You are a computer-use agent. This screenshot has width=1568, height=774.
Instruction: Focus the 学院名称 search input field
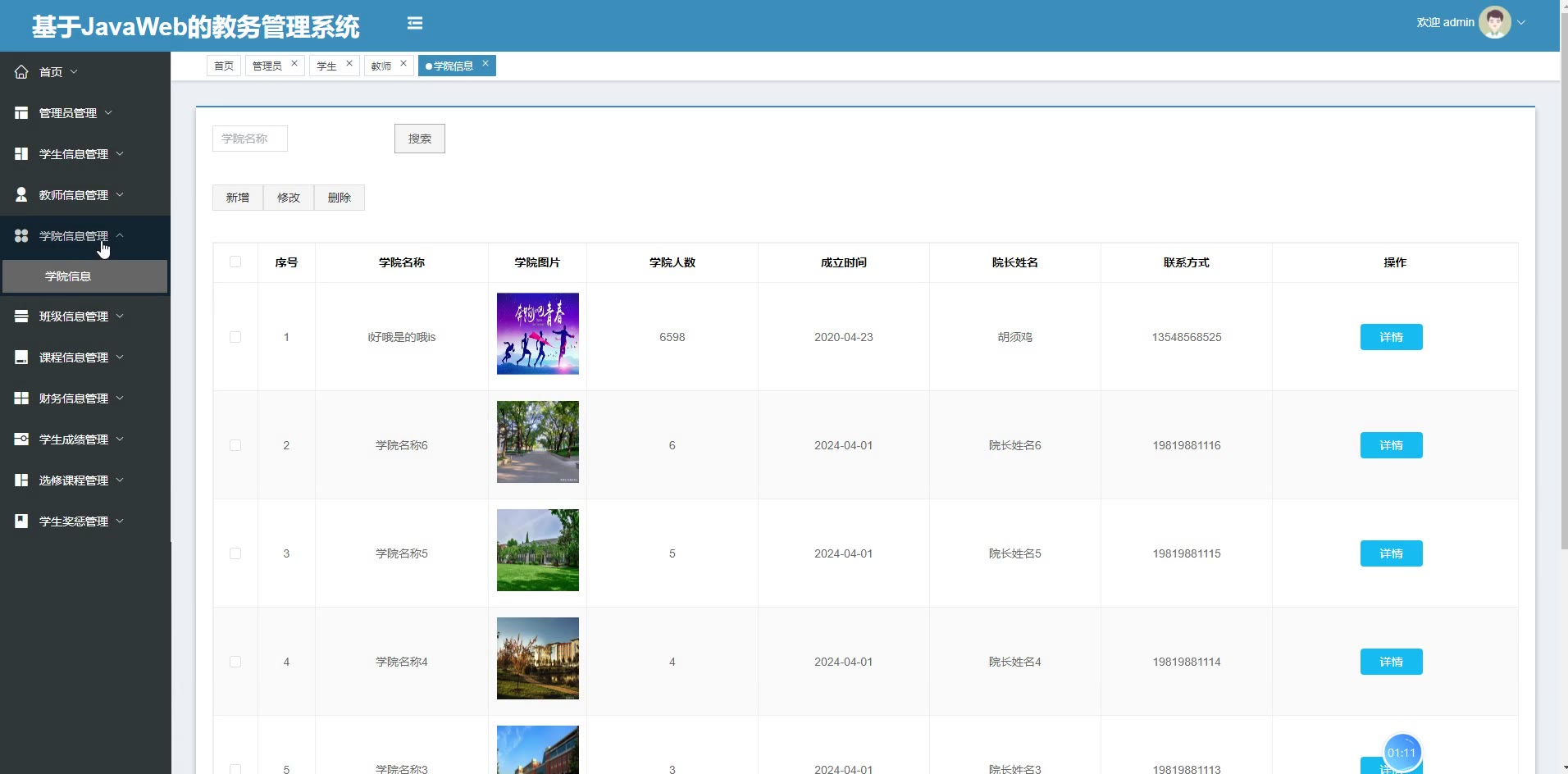250,139
